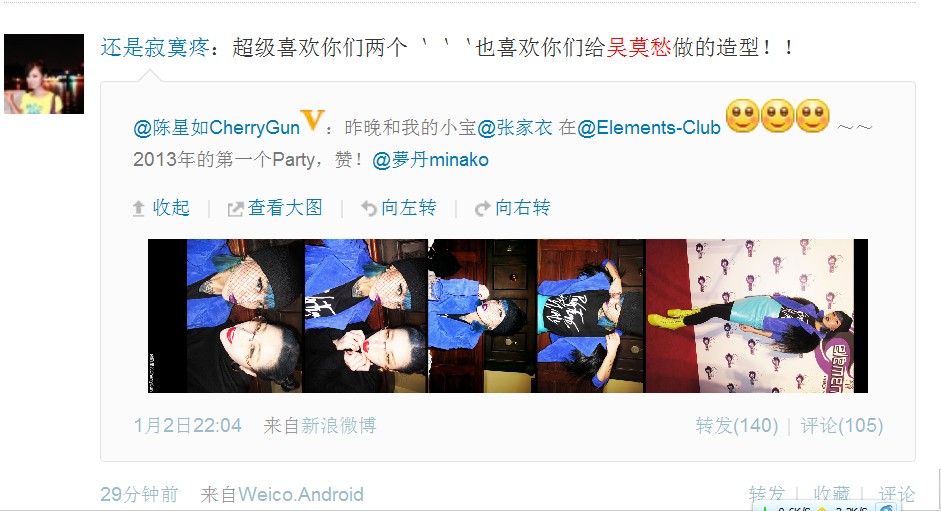Collapse the image with 收起
Viewport: 941px width, 511px height.
(x=171, y=208)
